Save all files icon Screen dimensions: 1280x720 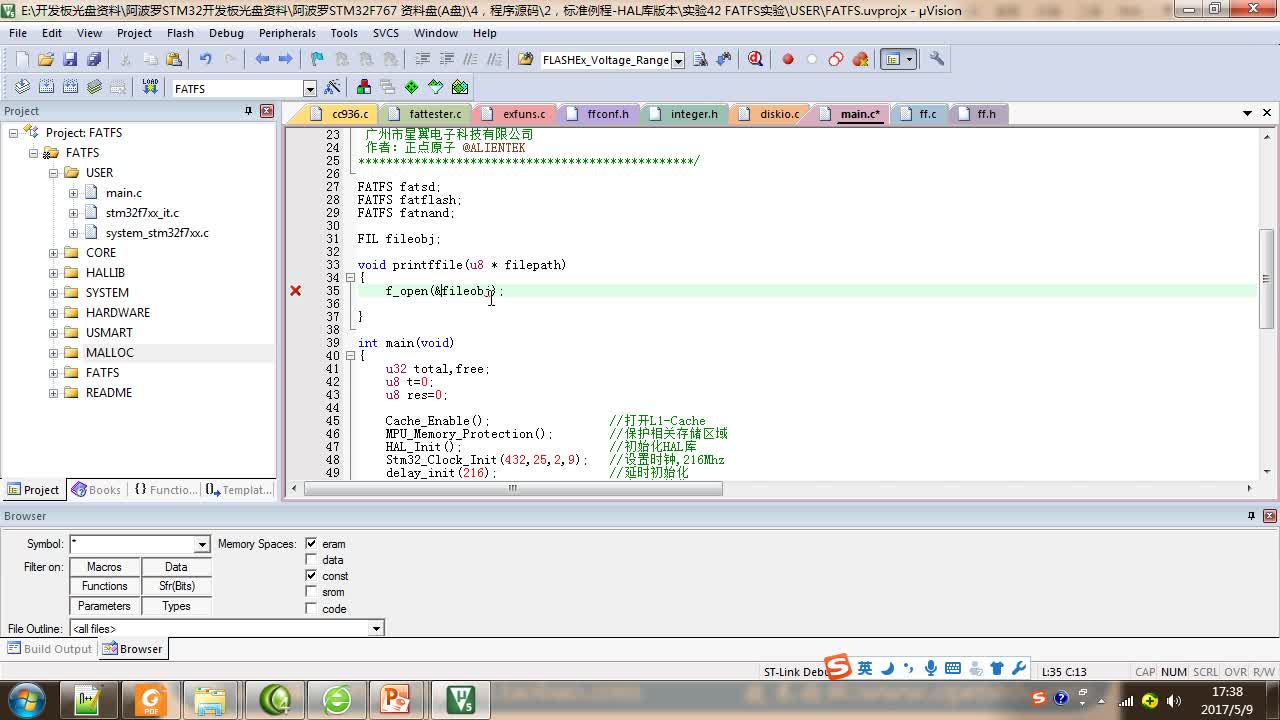click(93, 59)
